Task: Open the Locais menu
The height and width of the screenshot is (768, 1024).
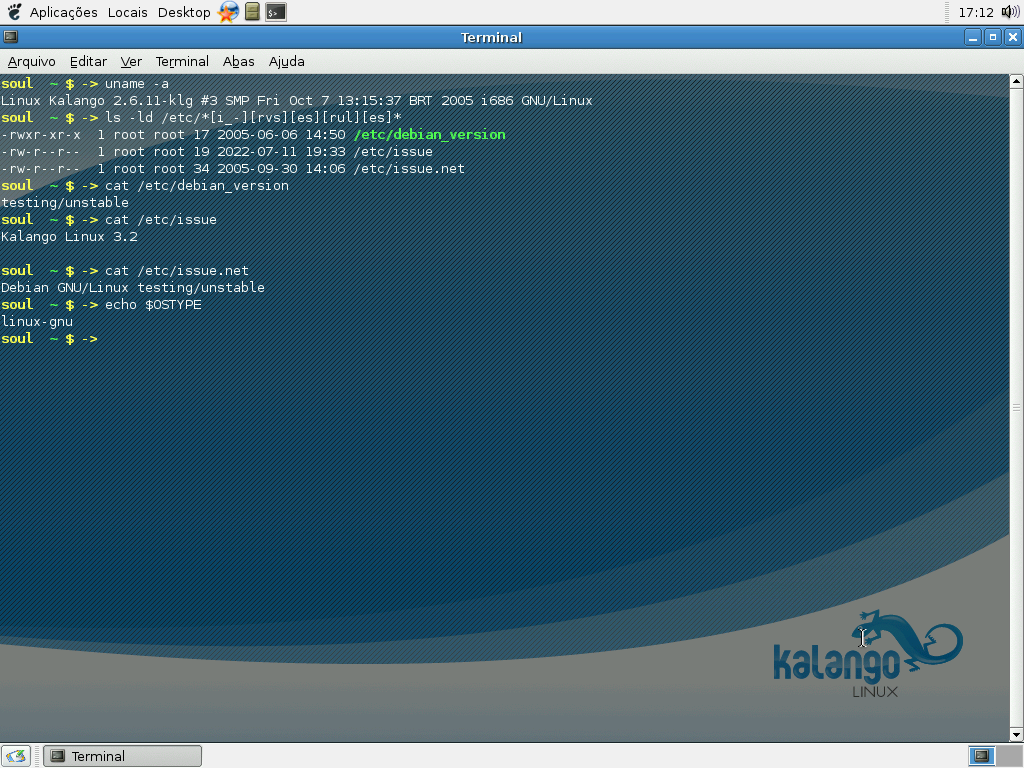Action: click(x=127, y=12)
